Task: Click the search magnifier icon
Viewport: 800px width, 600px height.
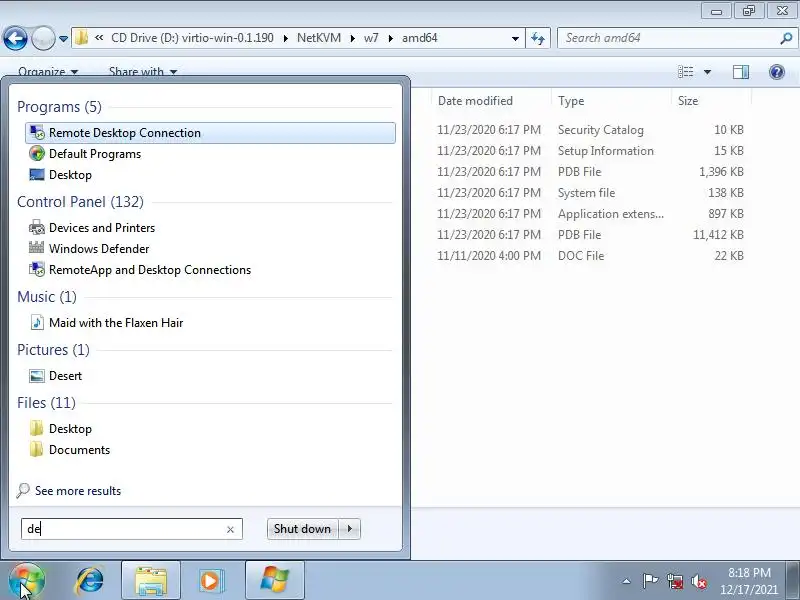Action: tap(786, 38)
